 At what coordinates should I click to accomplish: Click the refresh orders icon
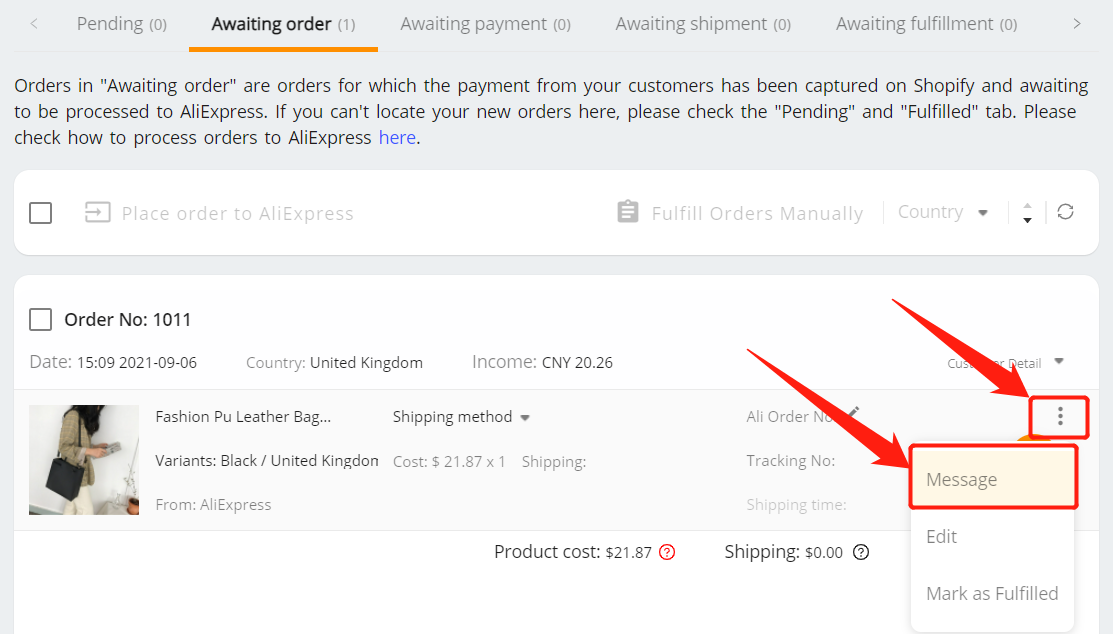point(1065,212)
